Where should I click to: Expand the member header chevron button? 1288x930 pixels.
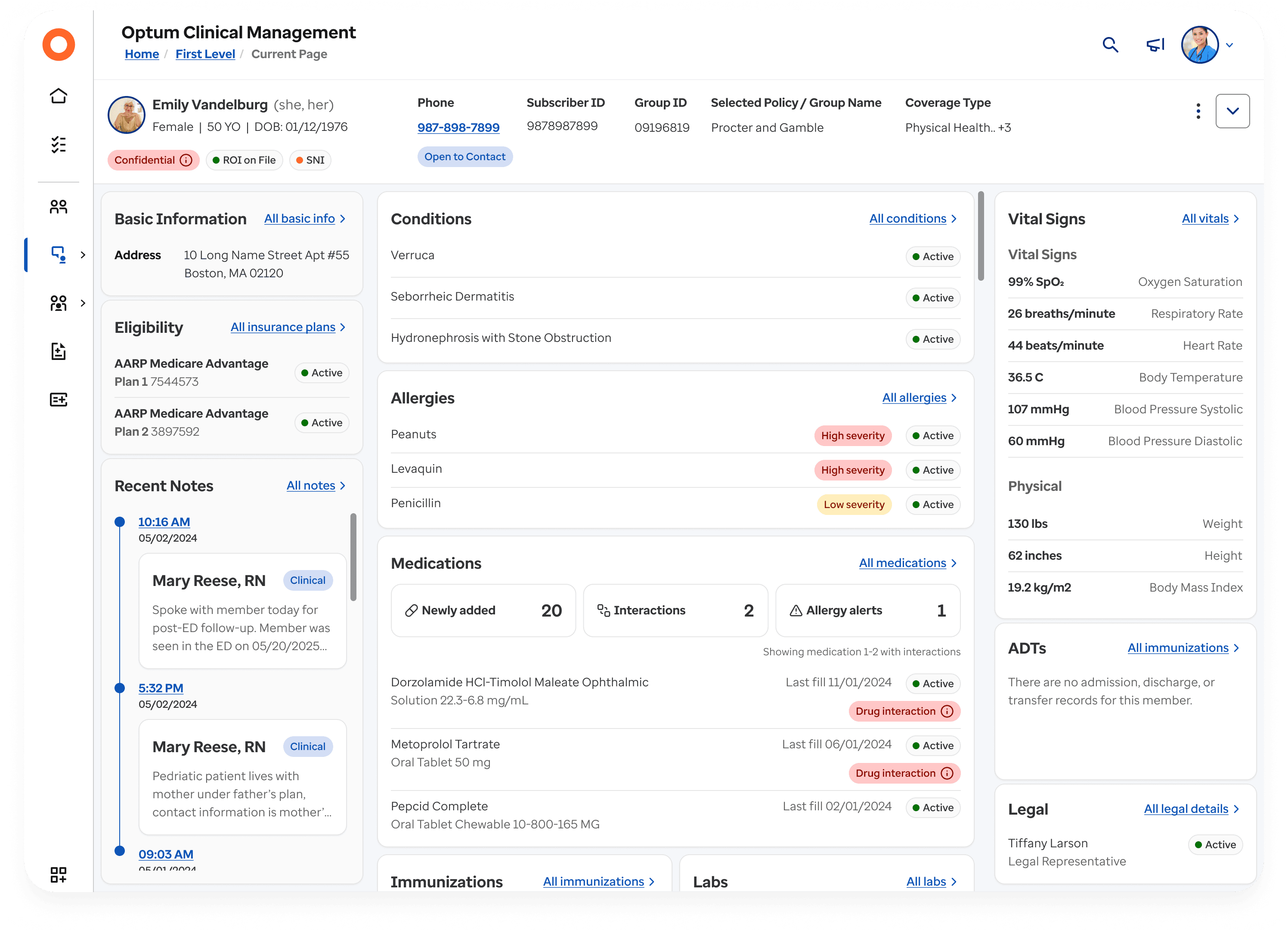(x=1232, y=111)
